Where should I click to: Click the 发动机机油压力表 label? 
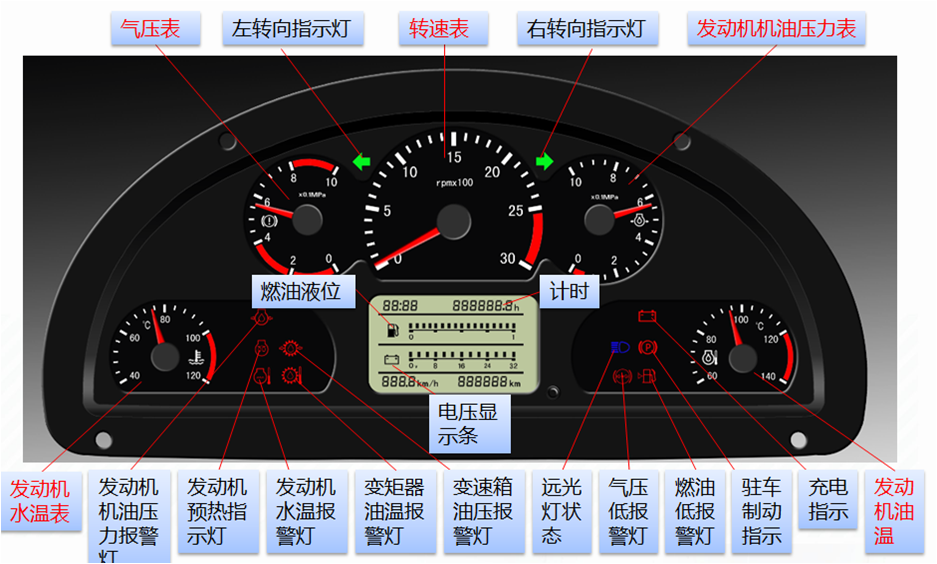tap(776, 28)
